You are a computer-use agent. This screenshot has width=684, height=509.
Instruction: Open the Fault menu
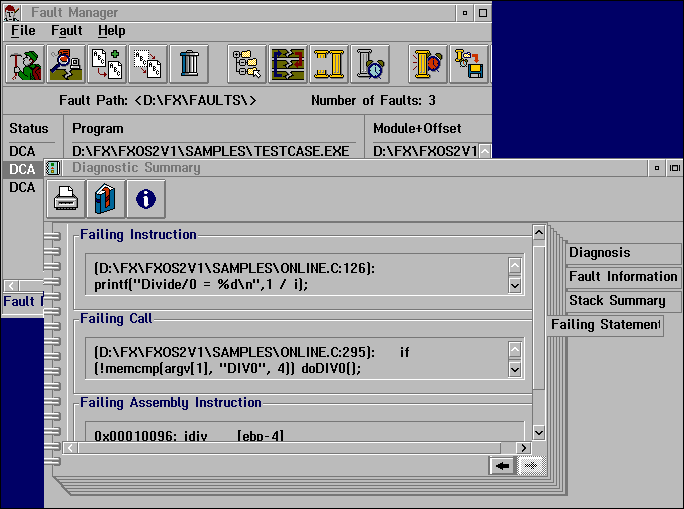pos(67,31)
